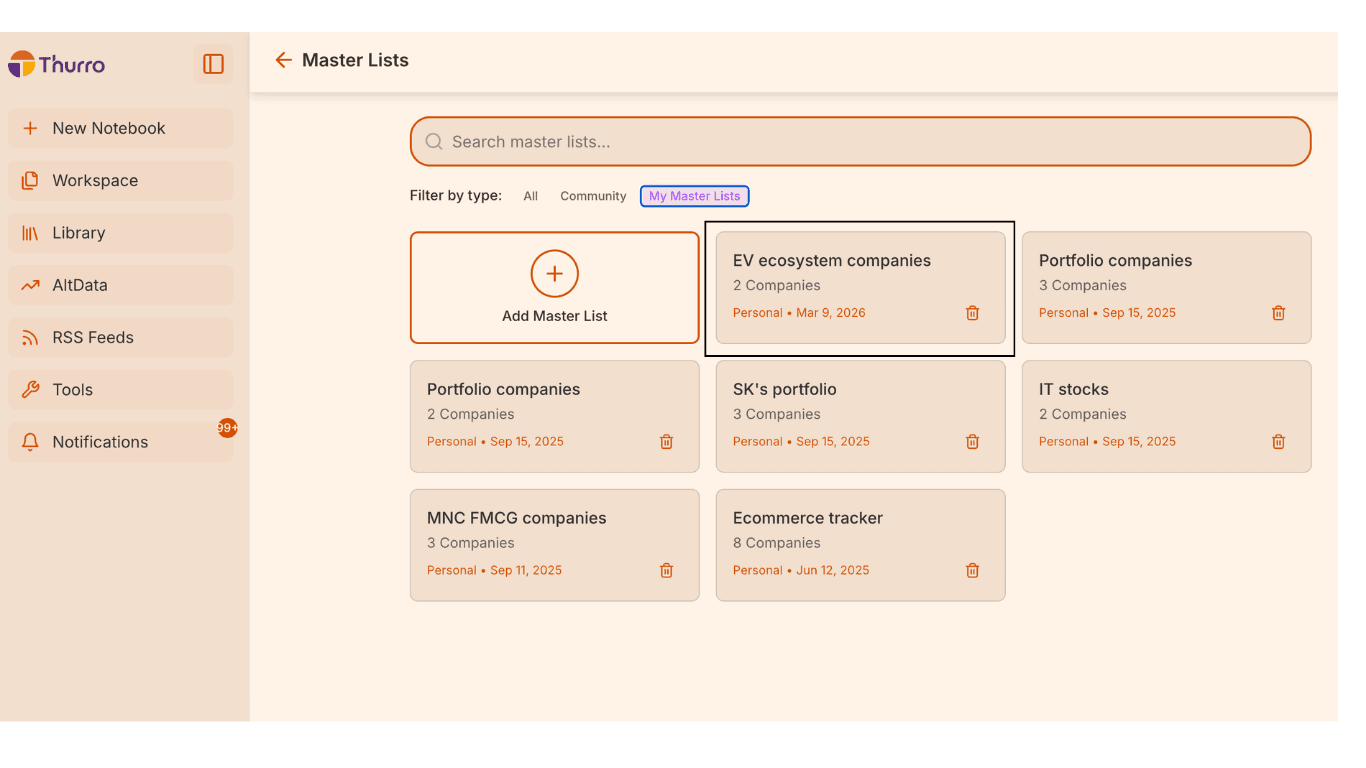Select the All filter
1366x768 pixels.
point(530,195)
